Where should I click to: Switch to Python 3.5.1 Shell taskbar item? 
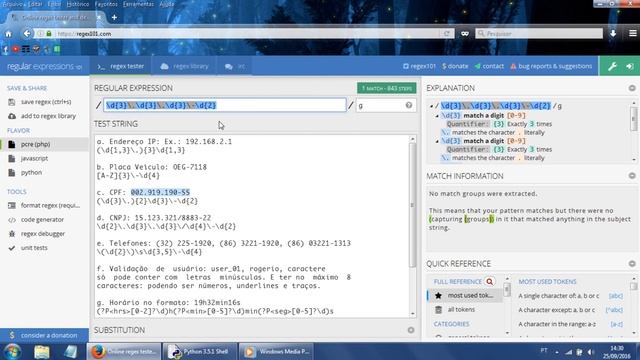(199, 351)
